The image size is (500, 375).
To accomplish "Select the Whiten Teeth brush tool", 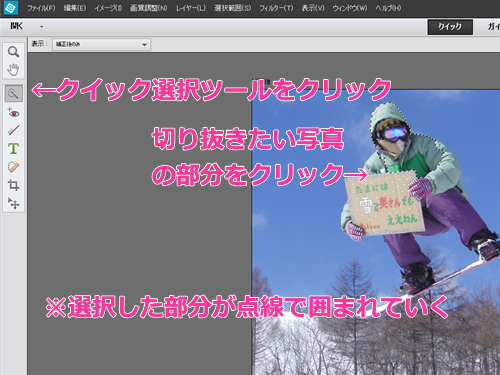I will pyautogui.click(x=13, y=130).
